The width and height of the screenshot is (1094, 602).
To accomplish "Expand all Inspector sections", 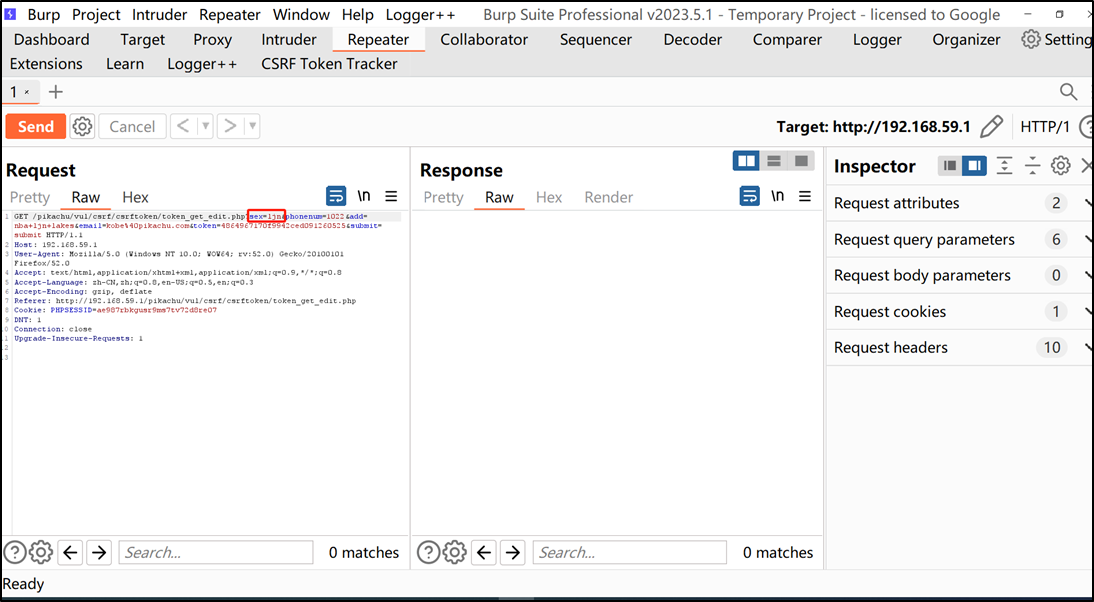I will 1004,165.
